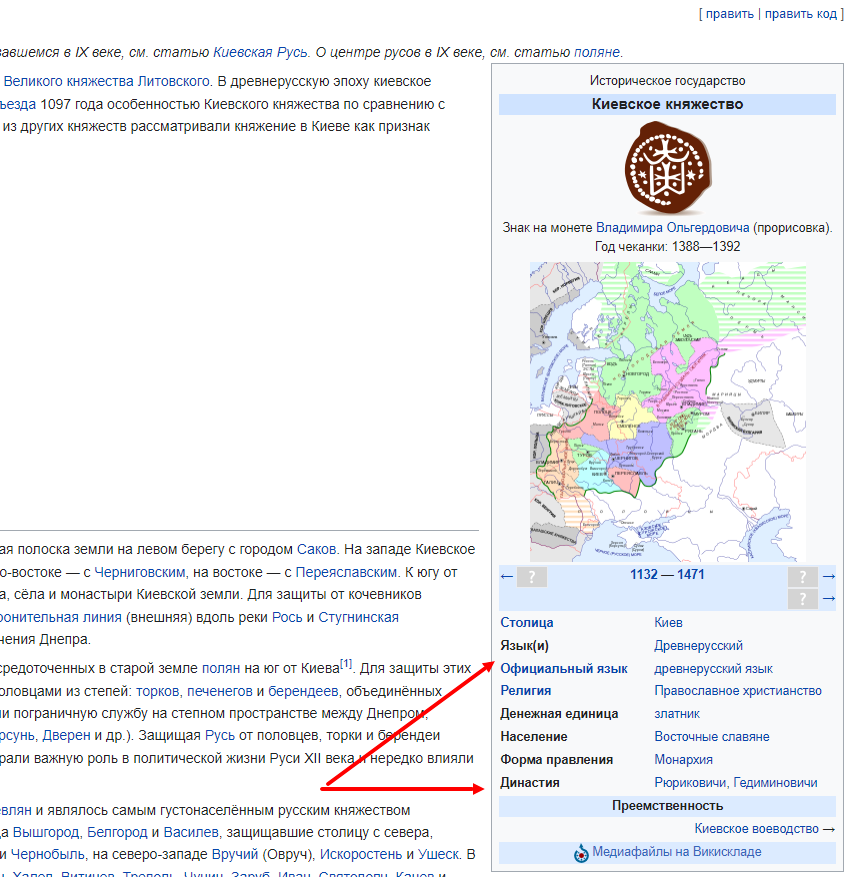Open the Владимира Ольгердовича link
This screenshot has width=860, height=877.
point(672,228)
